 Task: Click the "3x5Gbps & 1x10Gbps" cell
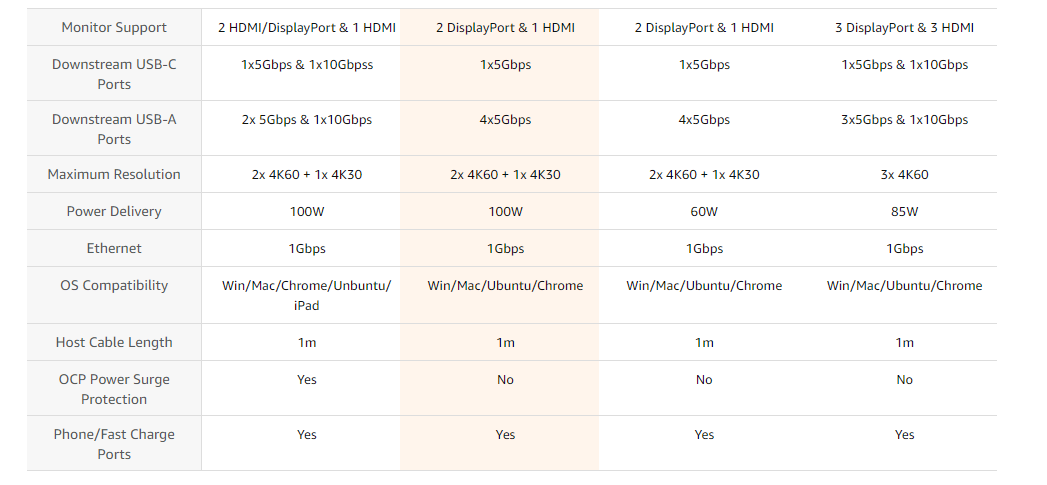(904, 120)
